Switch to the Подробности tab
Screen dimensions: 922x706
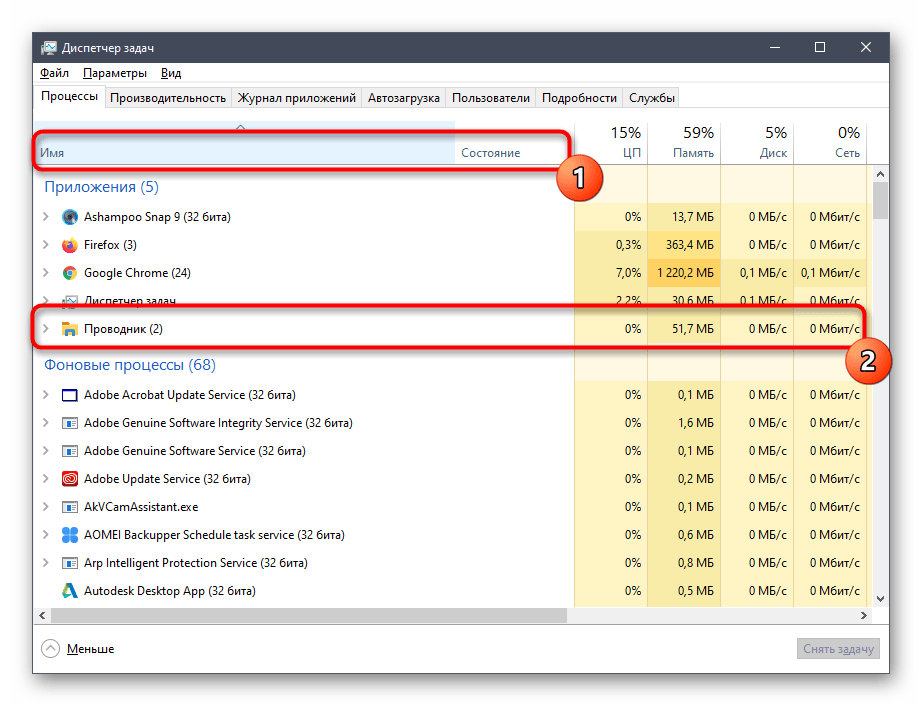coord(579,98)
